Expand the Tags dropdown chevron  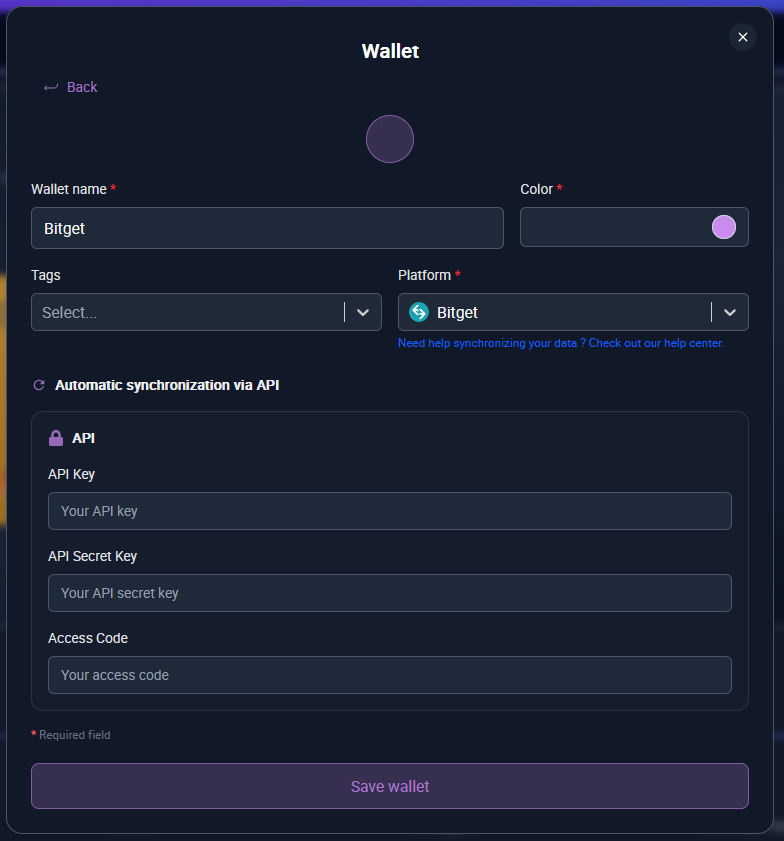click(363, 312)
